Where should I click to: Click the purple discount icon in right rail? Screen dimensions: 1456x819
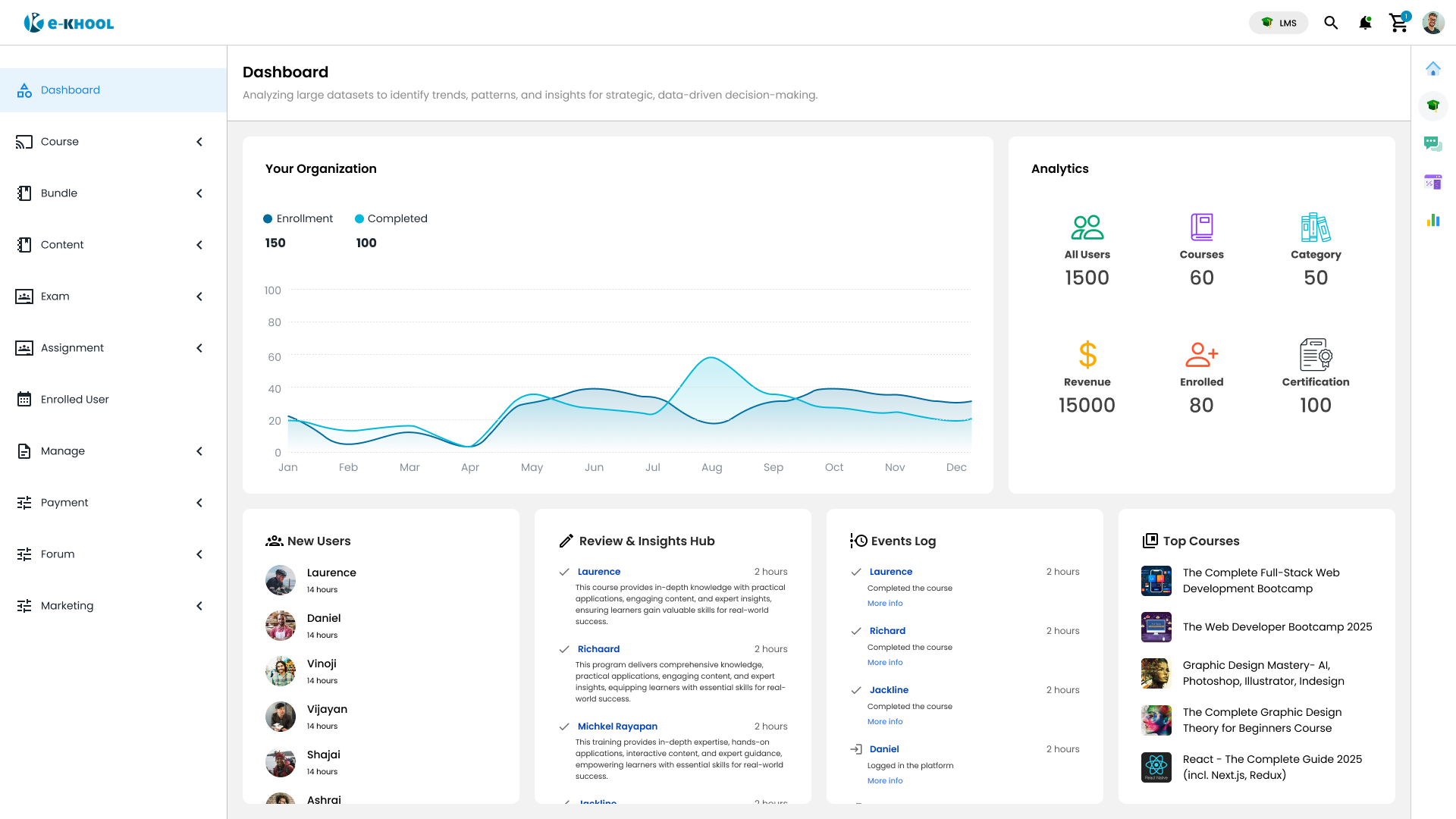tap(1432, 182)
